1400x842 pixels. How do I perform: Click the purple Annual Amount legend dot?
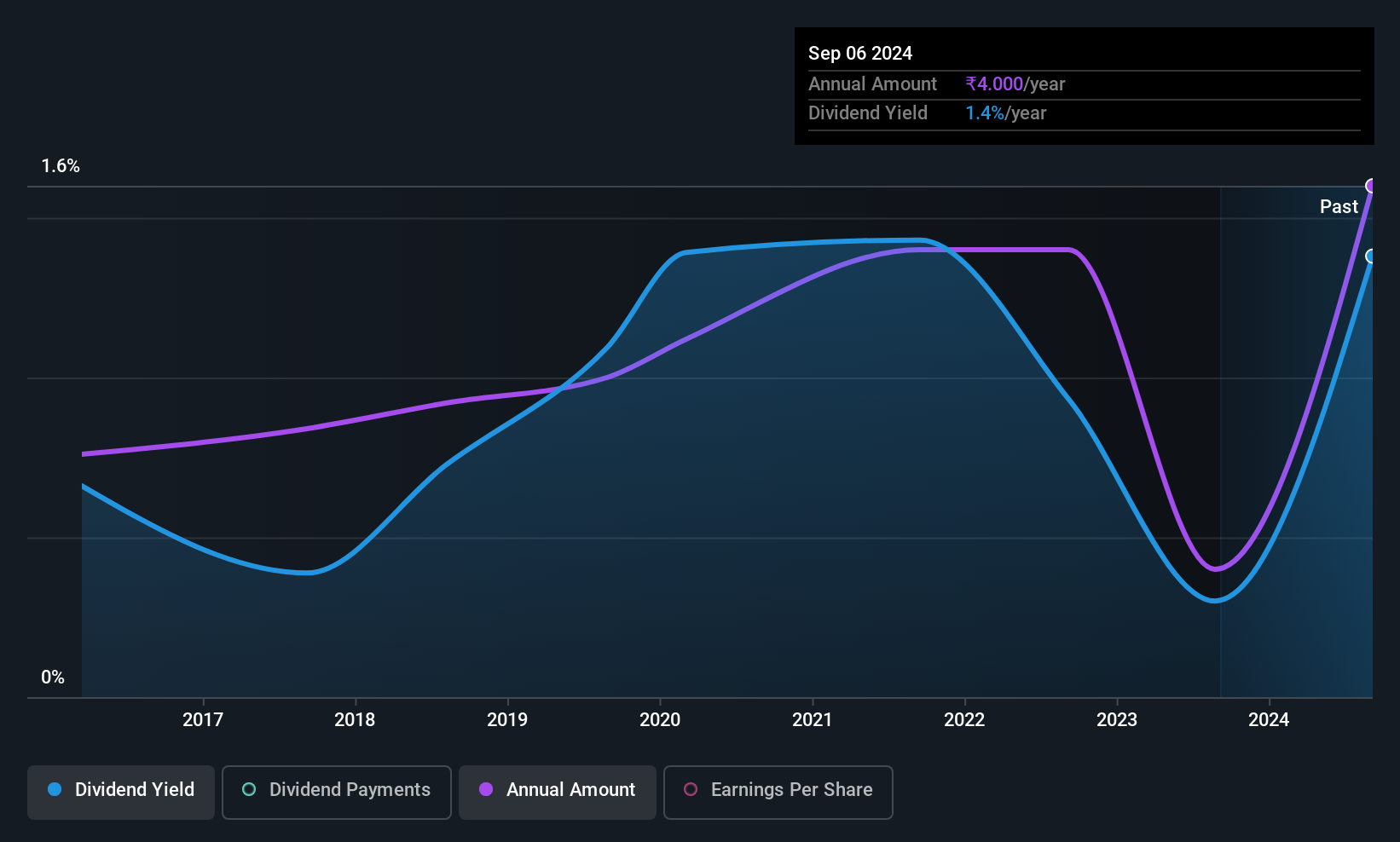point(486,789)
